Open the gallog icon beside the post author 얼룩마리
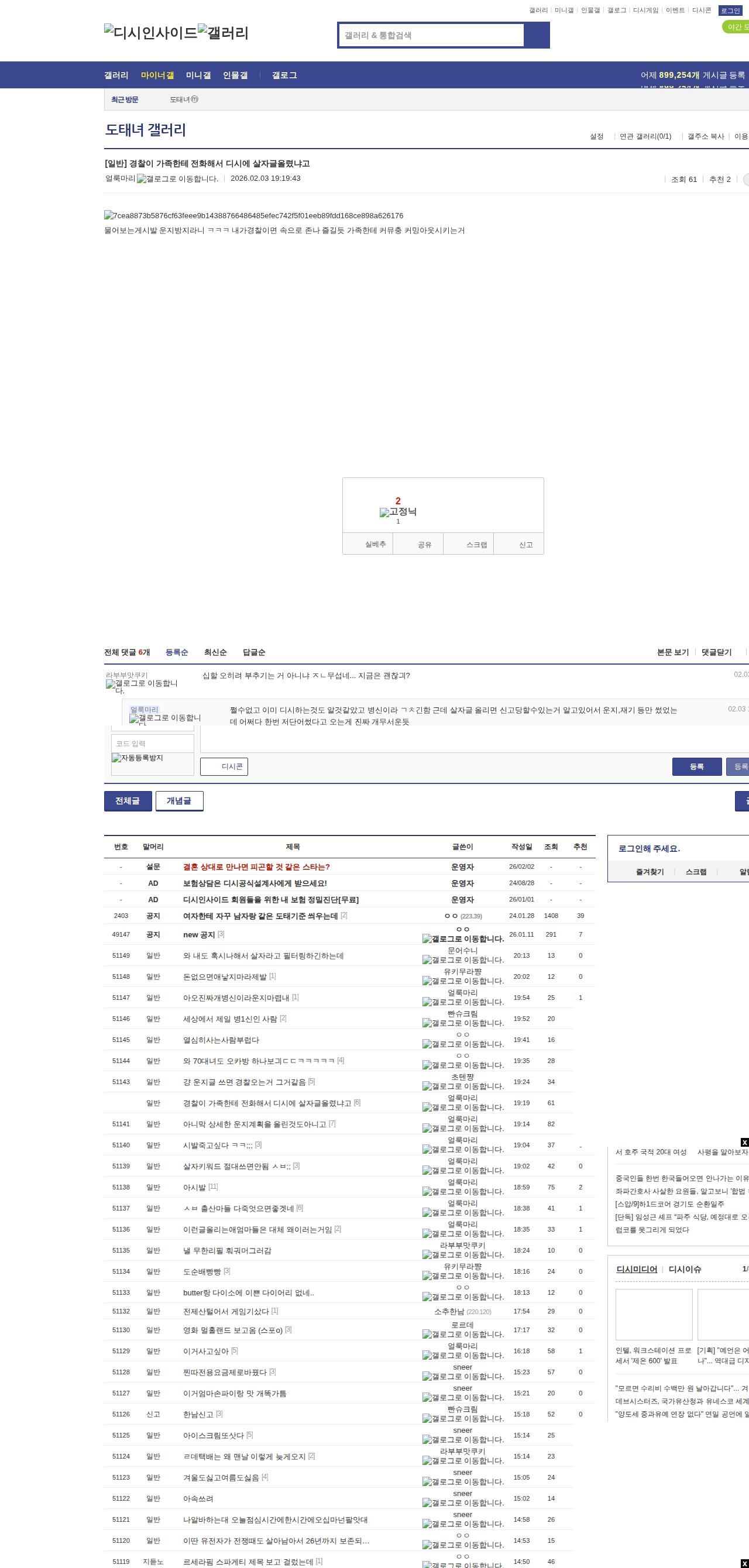The width and height of the screenshot is (749, 1568). [177, 179]
